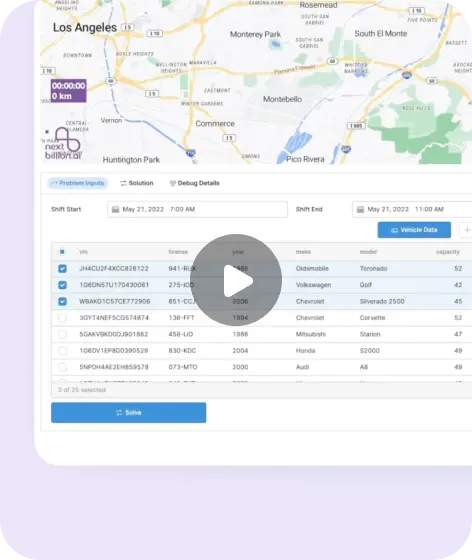Click the Oldsmobile make cell
472x560 pixels.
(312, 269)
